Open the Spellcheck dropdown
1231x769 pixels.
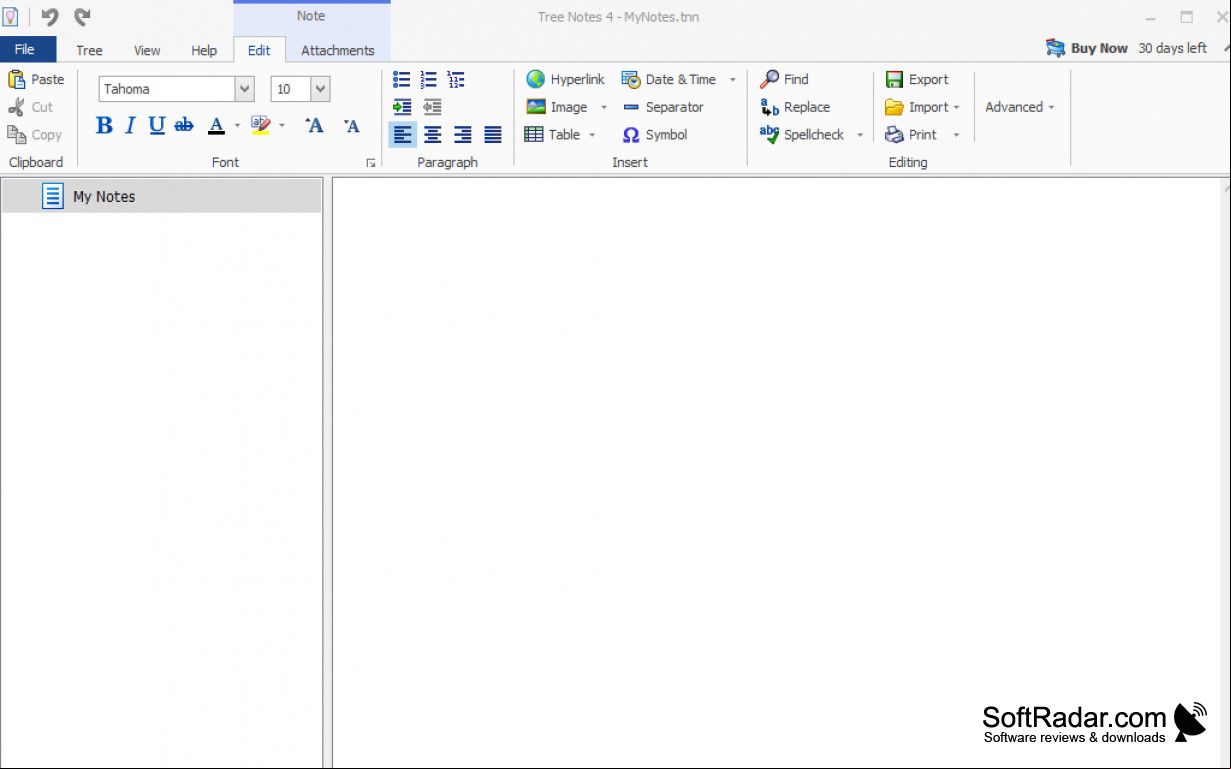(x=860, y=135)
